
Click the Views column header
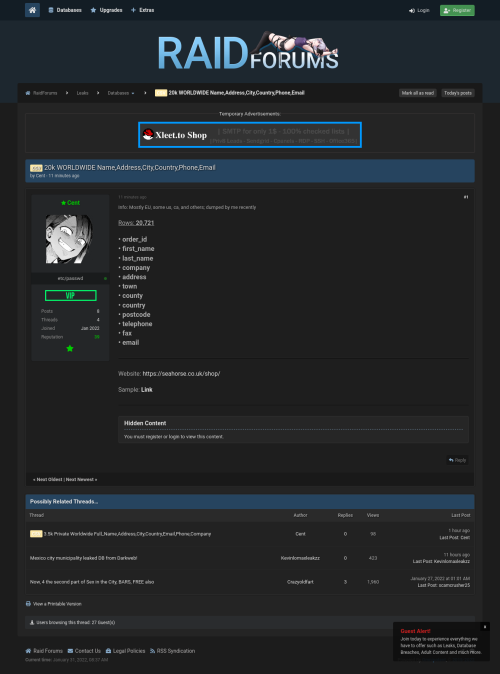(373, 515)
